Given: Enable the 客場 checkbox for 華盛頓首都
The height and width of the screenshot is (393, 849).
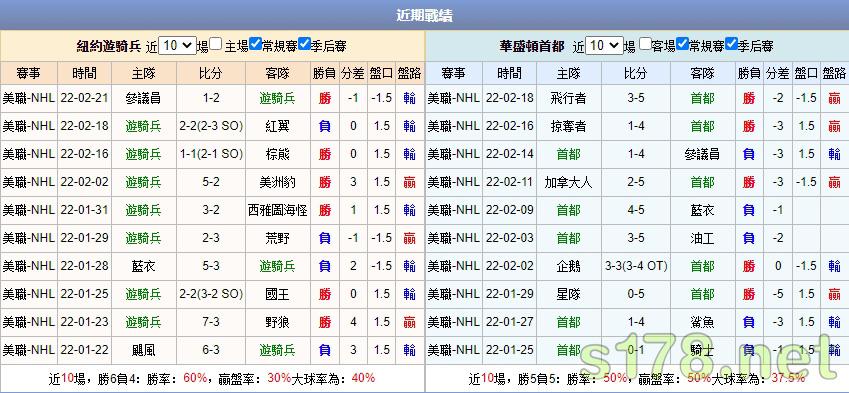Looking at the screenshot, I should coord(644,44).
